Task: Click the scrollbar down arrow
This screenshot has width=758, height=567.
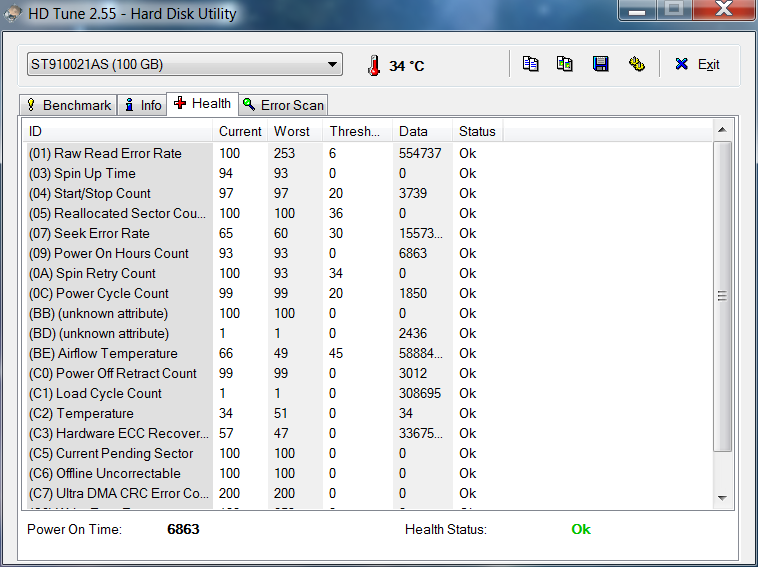Action: [722, 498]
